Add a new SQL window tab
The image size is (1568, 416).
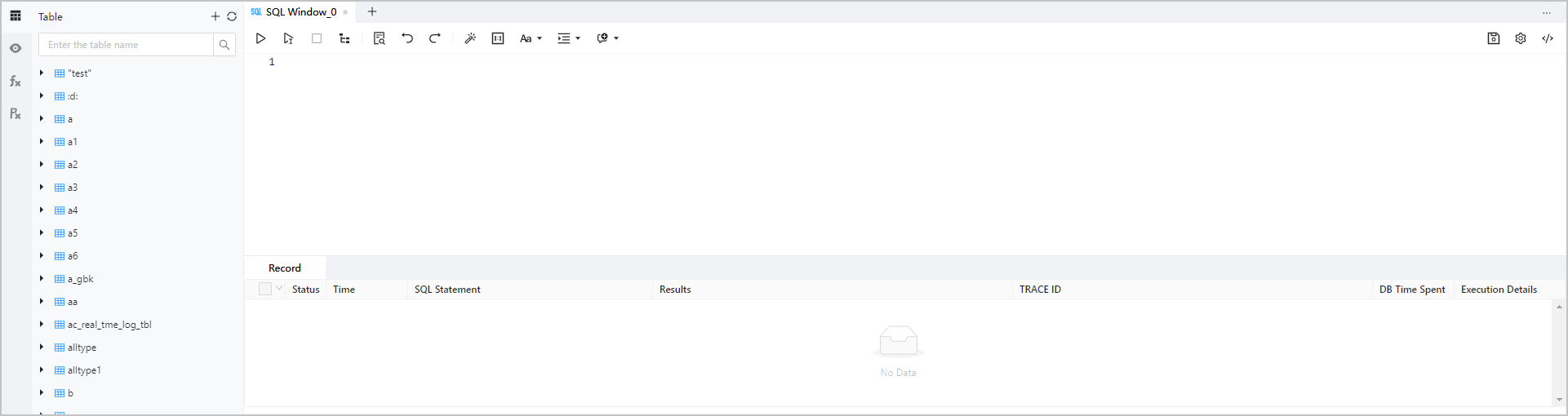pyautogui.click(x=372, y=11)
